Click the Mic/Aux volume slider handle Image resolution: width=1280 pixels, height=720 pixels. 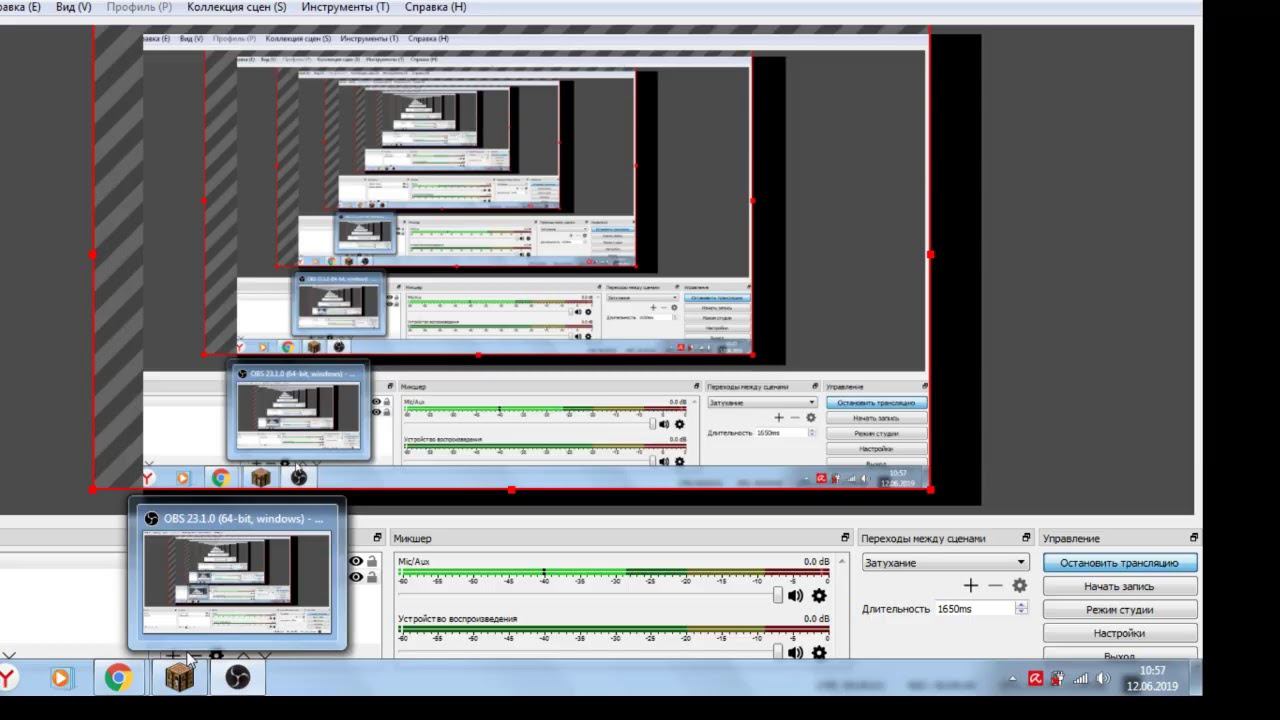click(778, 595)
